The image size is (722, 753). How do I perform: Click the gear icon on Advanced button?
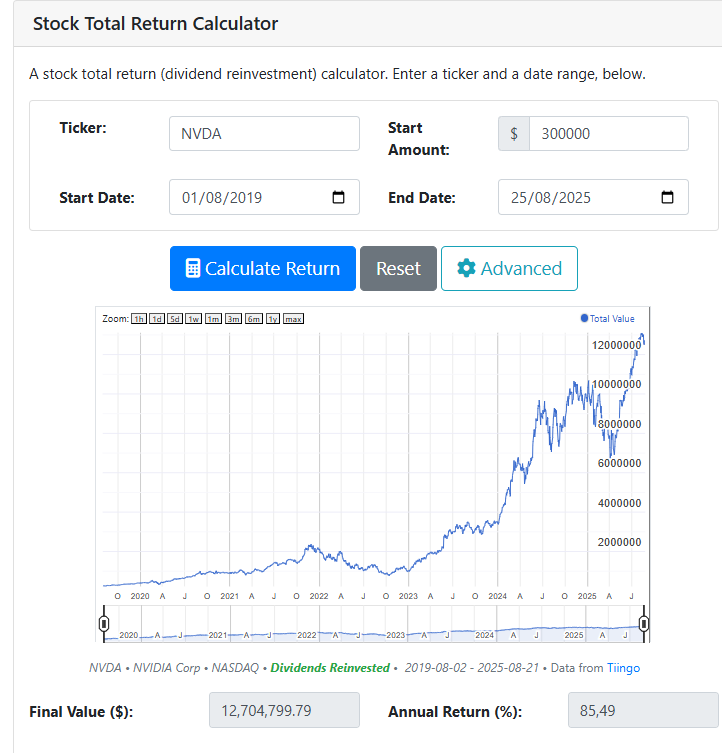[466, 268]
